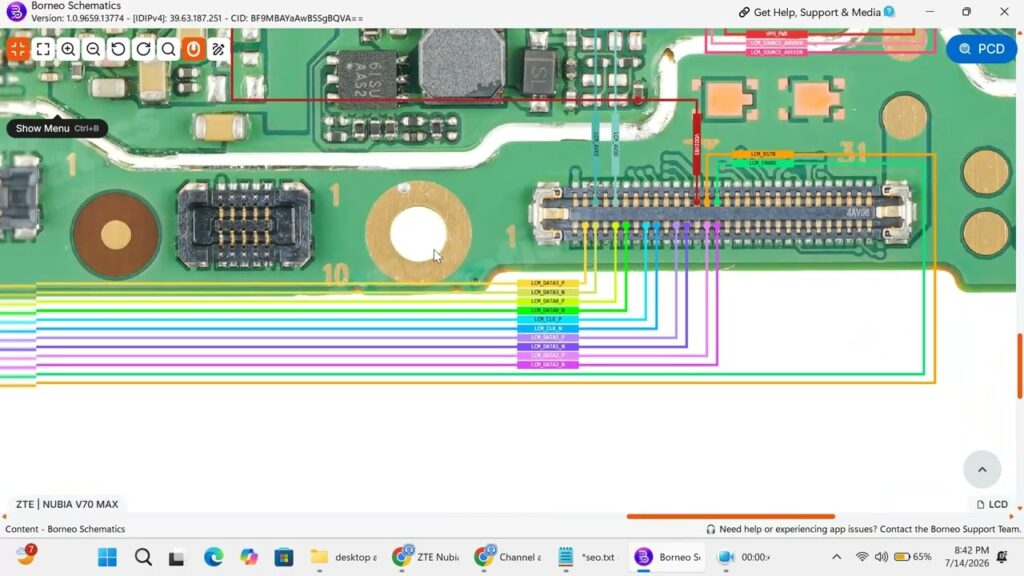Switch to the ZTE Nubia Chrome window
Viewport: 1024px width, 576px height.
[x=426, y=557]
